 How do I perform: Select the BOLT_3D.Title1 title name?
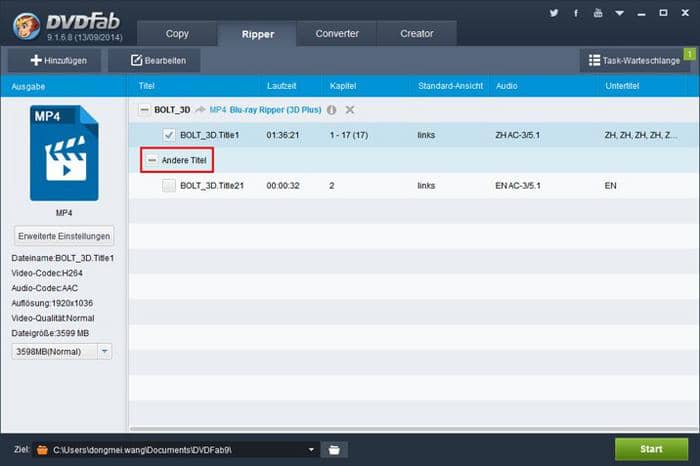(x=209, y=135)
